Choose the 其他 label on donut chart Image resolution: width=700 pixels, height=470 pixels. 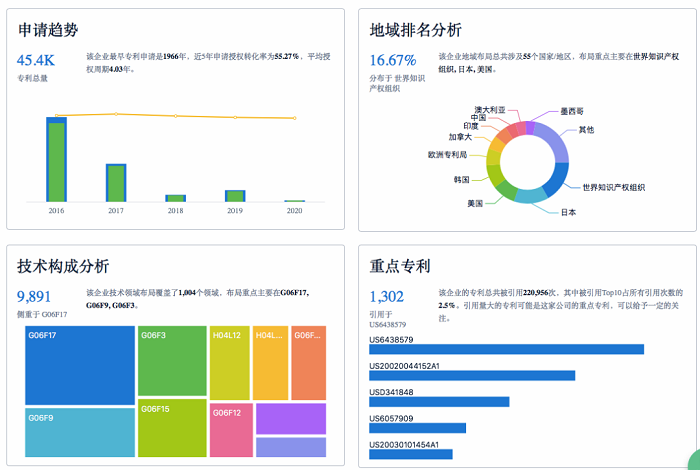586,130
